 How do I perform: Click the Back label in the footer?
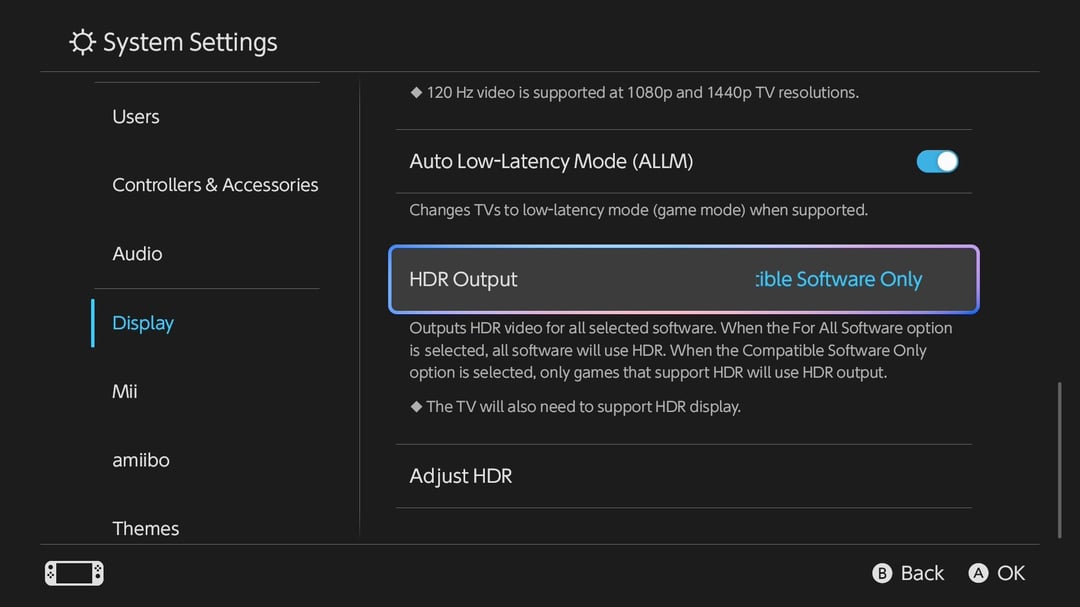[922, 573]
